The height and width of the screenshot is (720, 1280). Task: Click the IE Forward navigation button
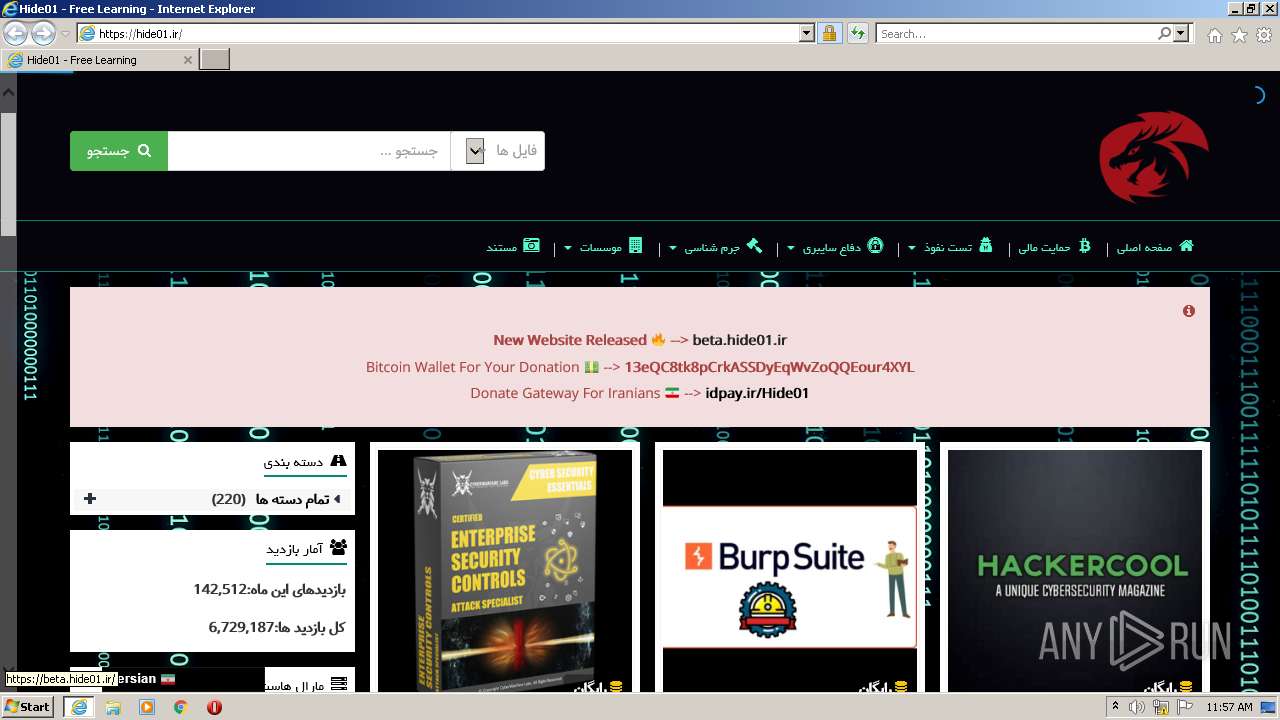[43, 33]
